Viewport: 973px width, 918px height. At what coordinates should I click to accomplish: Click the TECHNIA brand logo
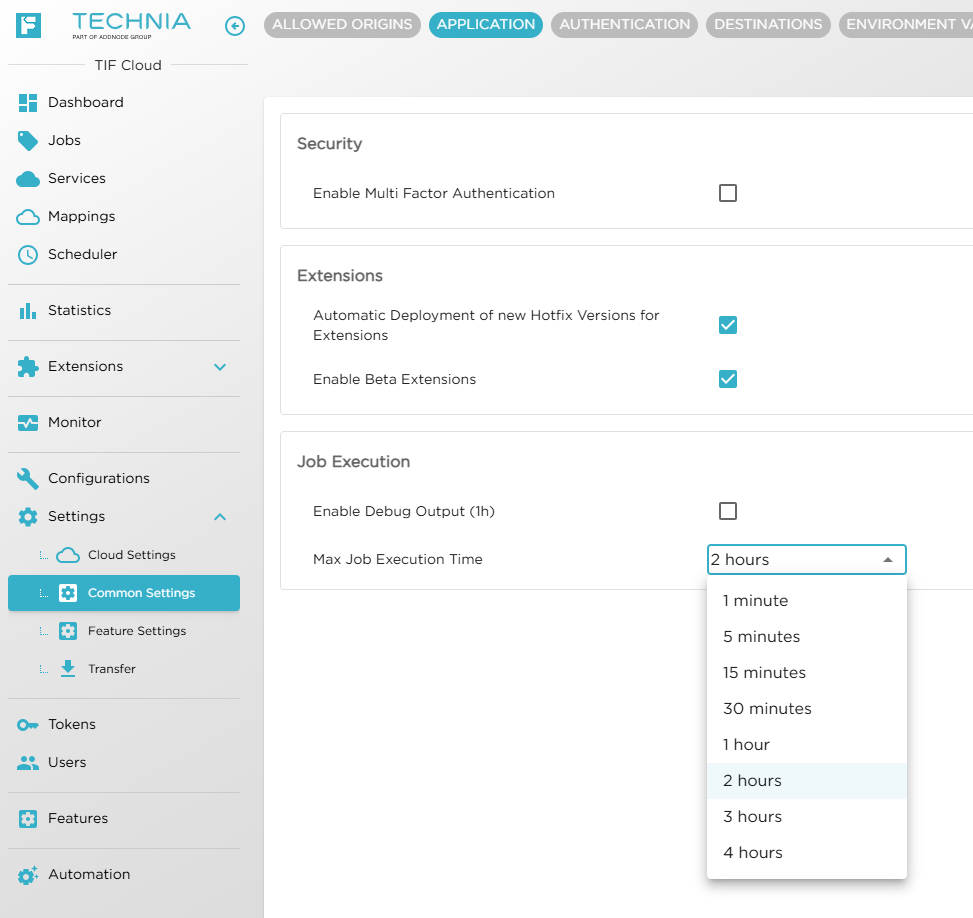(131, 25)
